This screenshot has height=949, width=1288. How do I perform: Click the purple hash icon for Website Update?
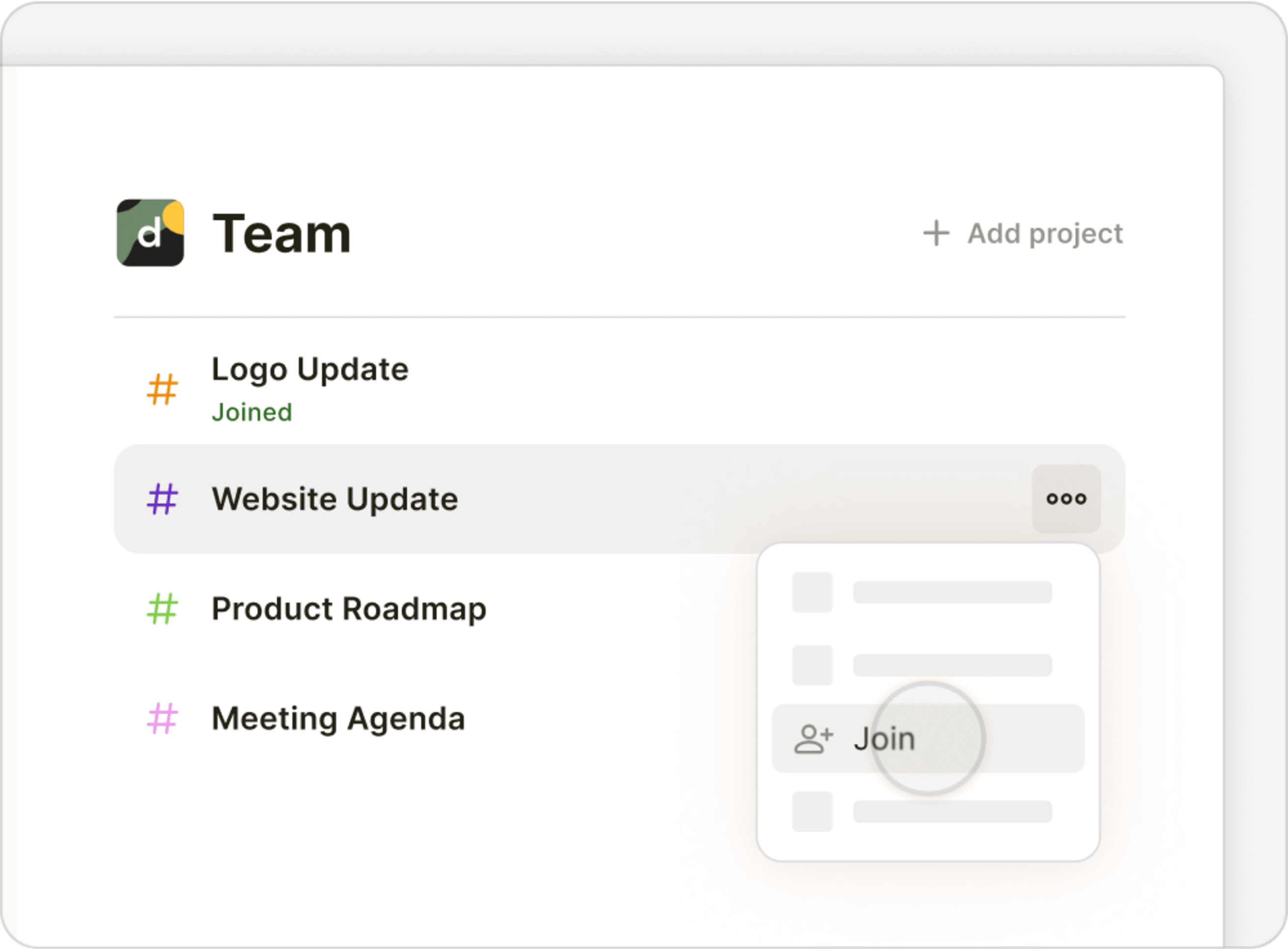click(x=162, y=499)
